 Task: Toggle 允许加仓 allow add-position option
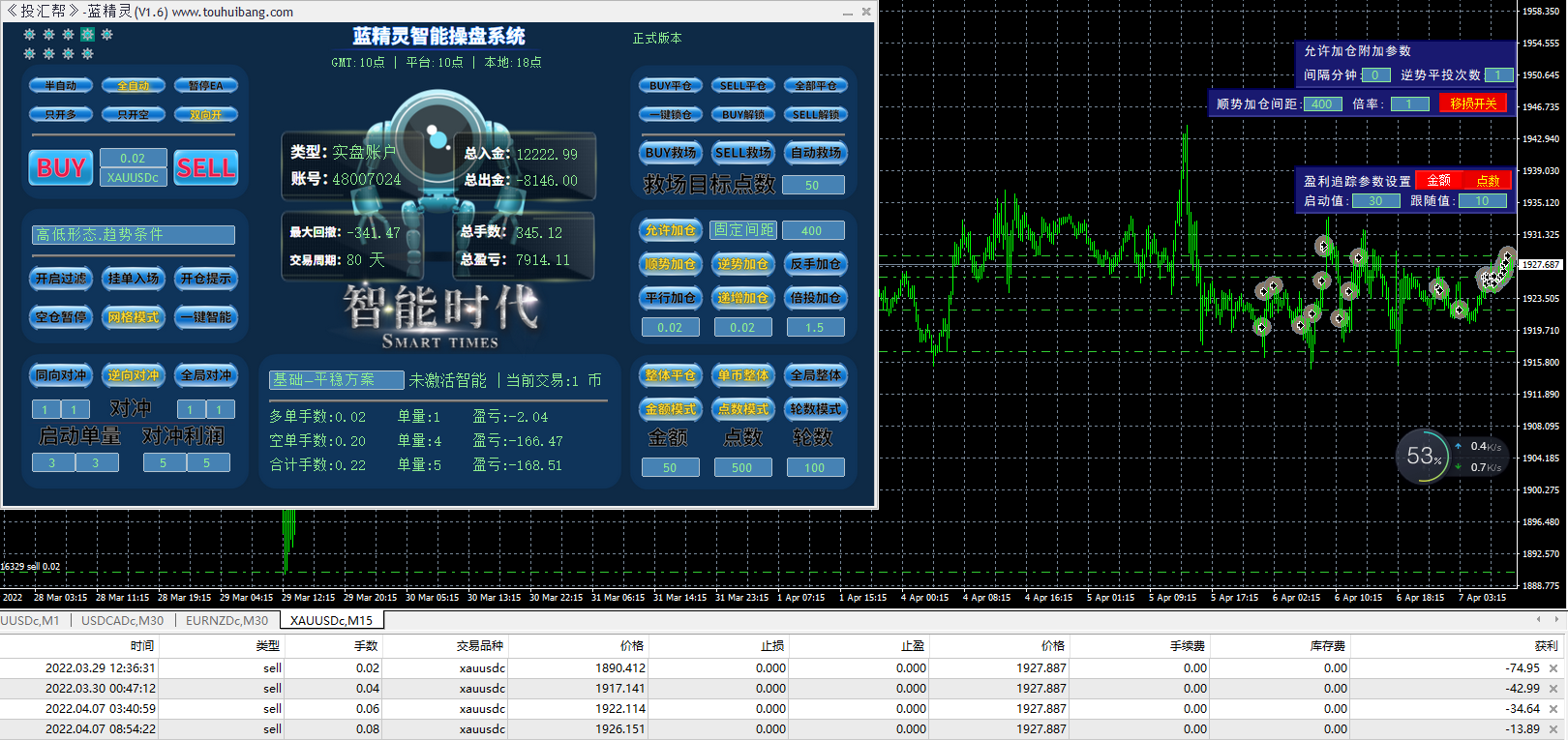tap(671, 230)
